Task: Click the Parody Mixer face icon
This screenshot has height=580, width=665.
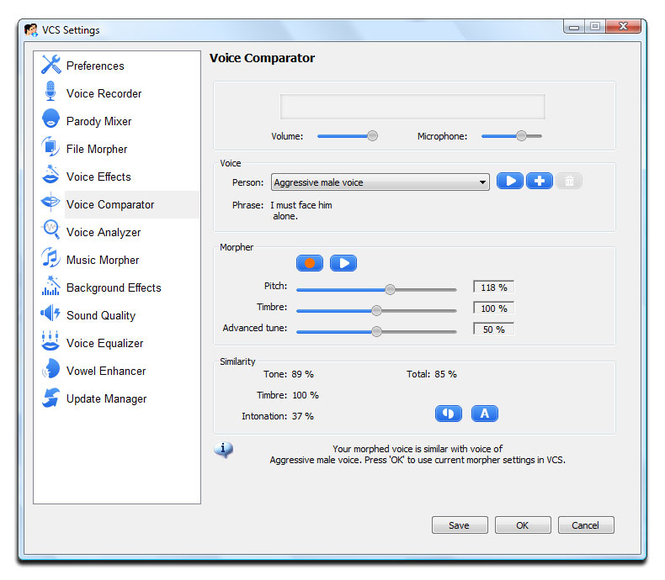Action: 51,118
